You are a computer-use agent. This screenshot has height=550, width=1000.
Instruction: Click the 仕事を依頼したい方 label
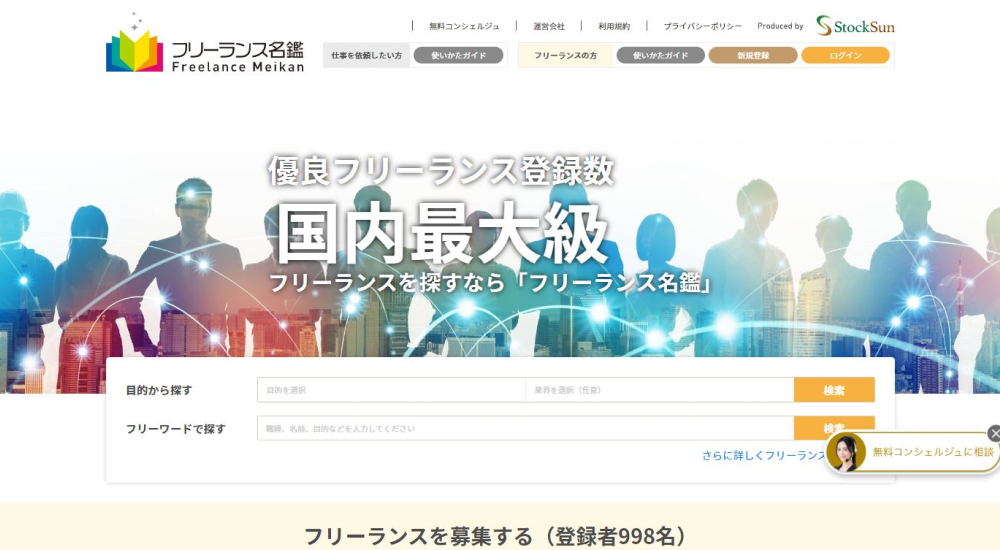click(367, 56)
